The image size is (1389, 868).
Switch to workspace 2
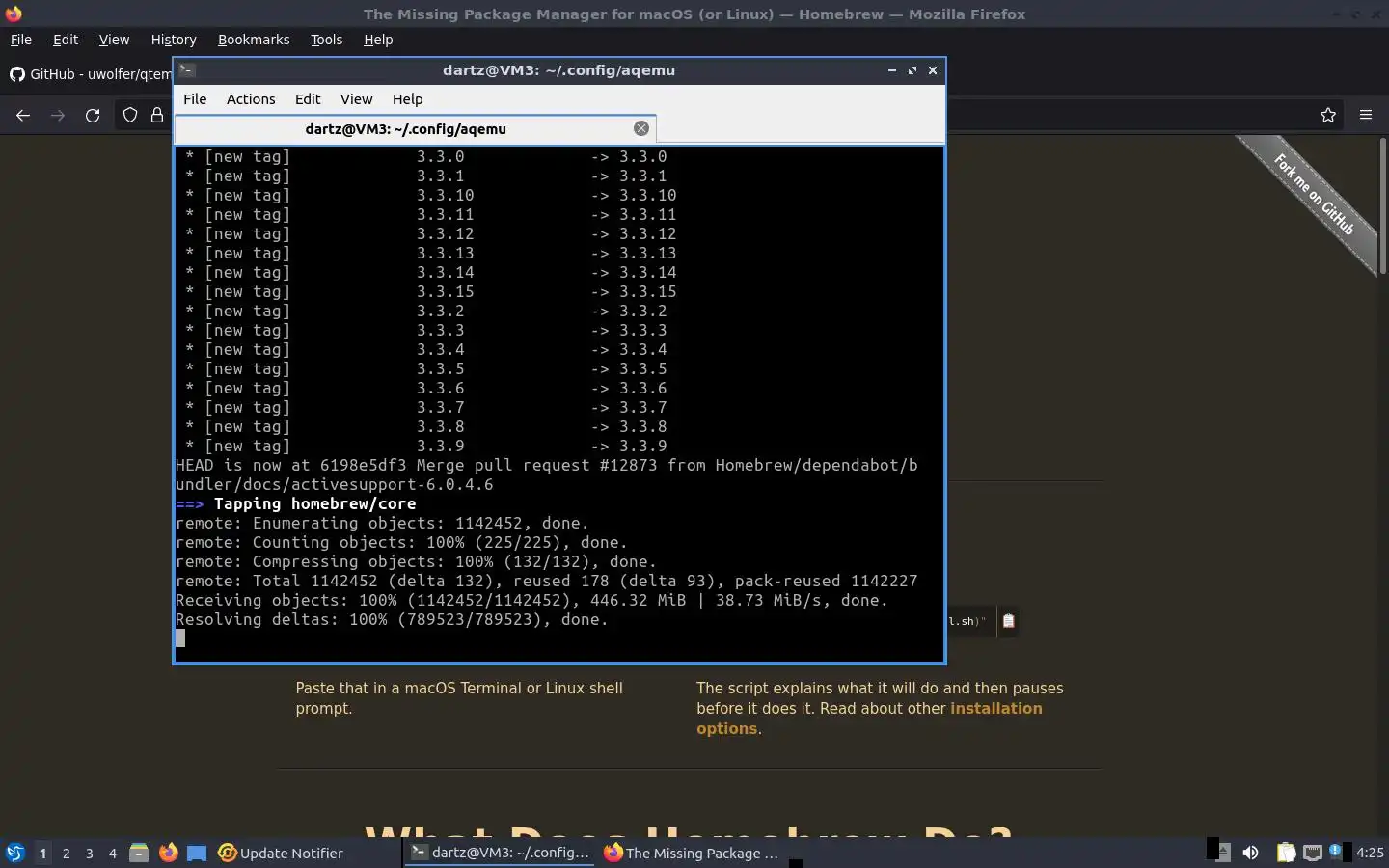click(x=66, y=853)
